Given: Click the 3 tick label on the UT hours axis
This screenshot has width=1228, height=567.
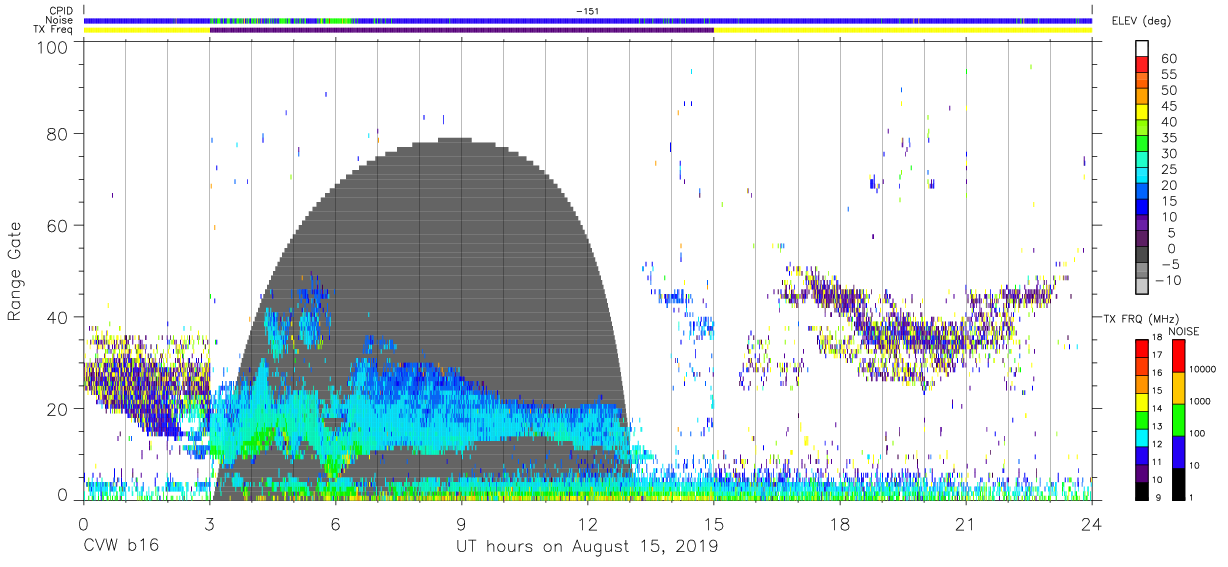Looking at the screenshot, I should coord(209,524).
